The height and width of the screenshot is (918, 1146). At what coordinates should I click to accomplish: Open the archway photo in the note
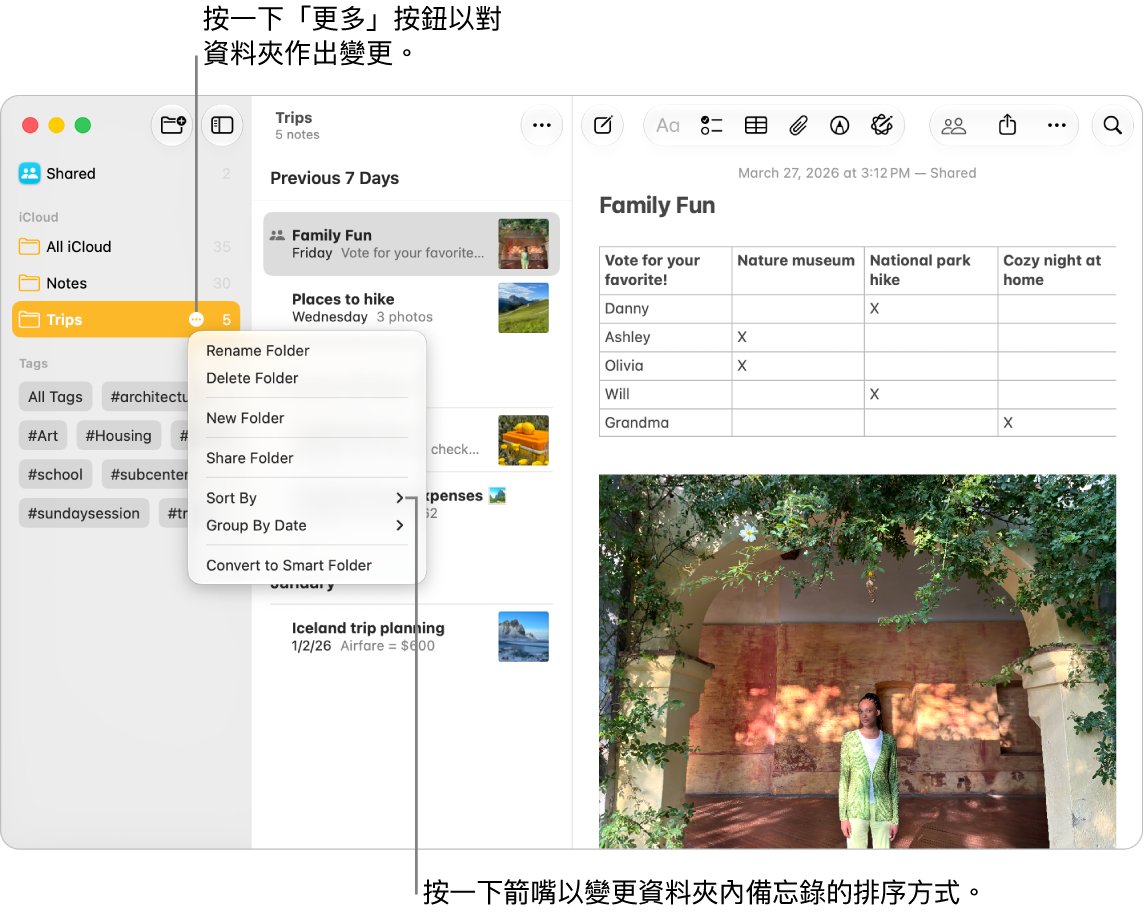coord(857,661)
